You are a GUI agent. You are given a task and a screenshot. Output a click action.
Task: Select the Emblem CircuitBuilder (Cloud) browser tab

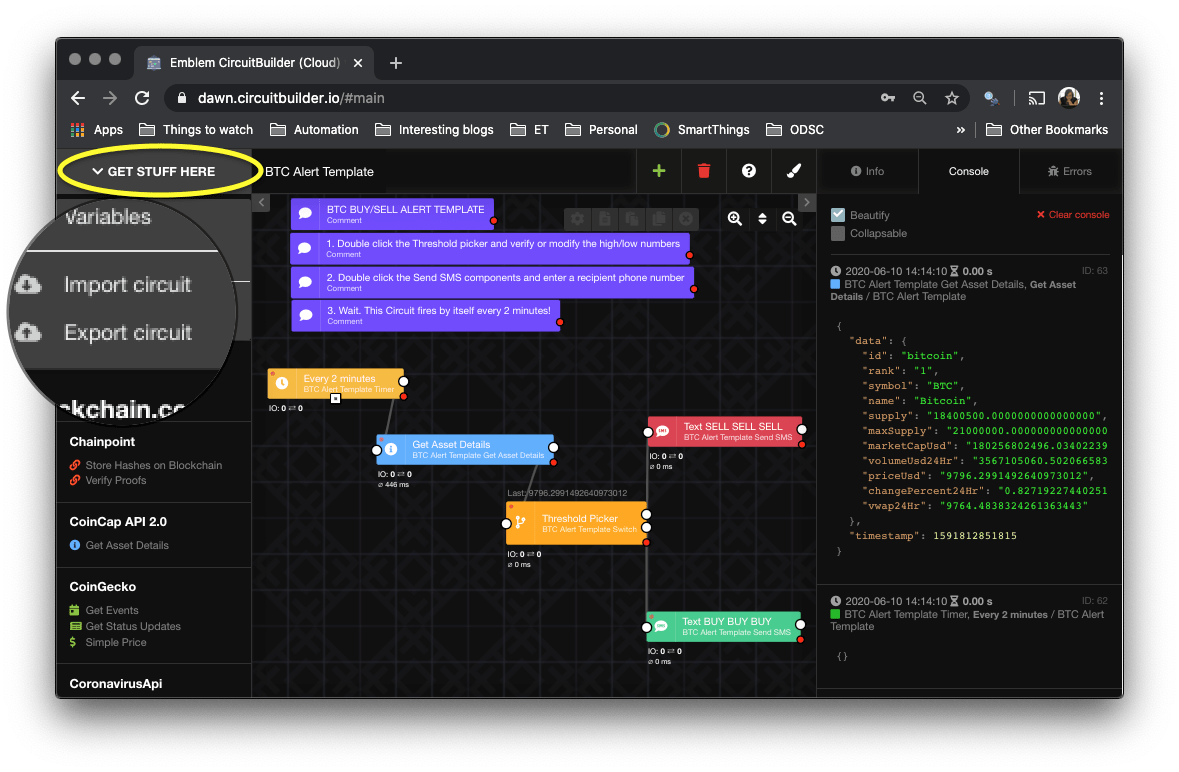coord(254,63)
